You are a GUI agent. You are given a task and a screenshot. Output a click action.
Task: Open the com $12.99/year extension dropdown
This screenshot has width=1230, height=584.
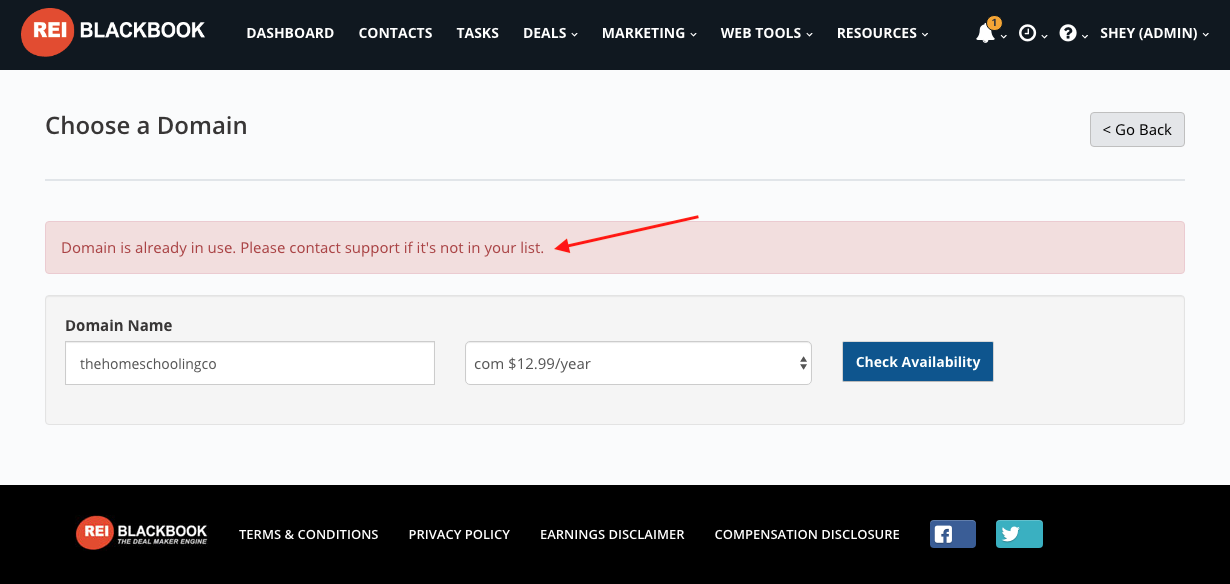click(638, 363)
